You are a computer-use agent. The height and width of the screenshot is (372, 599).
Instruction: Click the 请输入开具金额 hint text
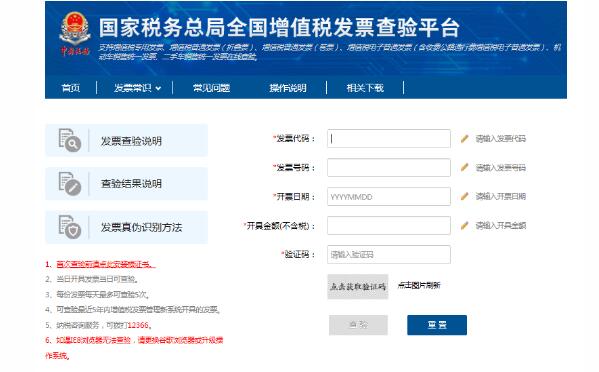click(x=500, y=226)
